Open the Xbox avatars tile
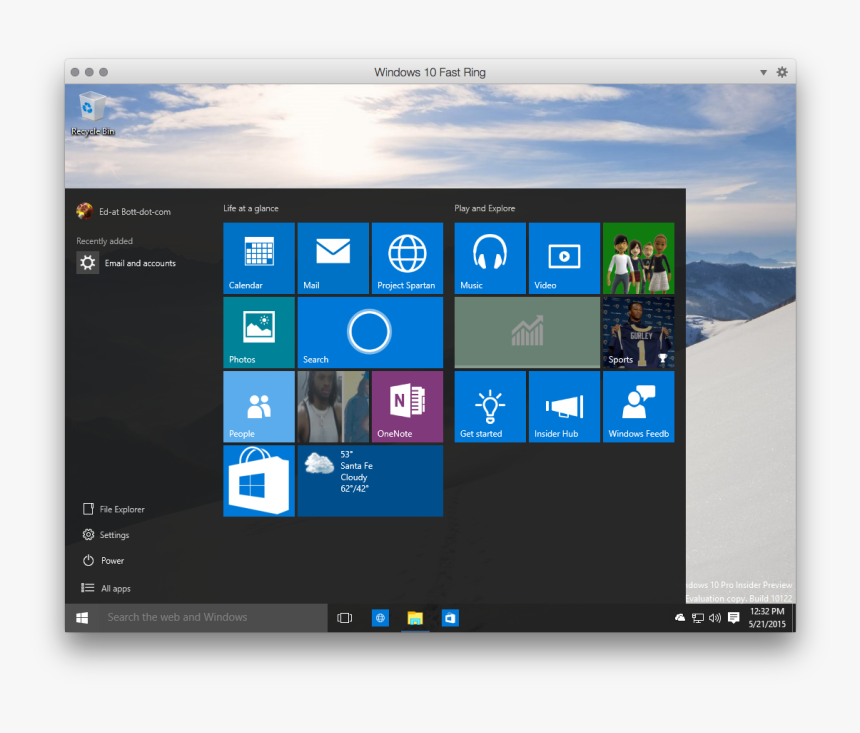 pyautogui.click(x=638, y=258)
